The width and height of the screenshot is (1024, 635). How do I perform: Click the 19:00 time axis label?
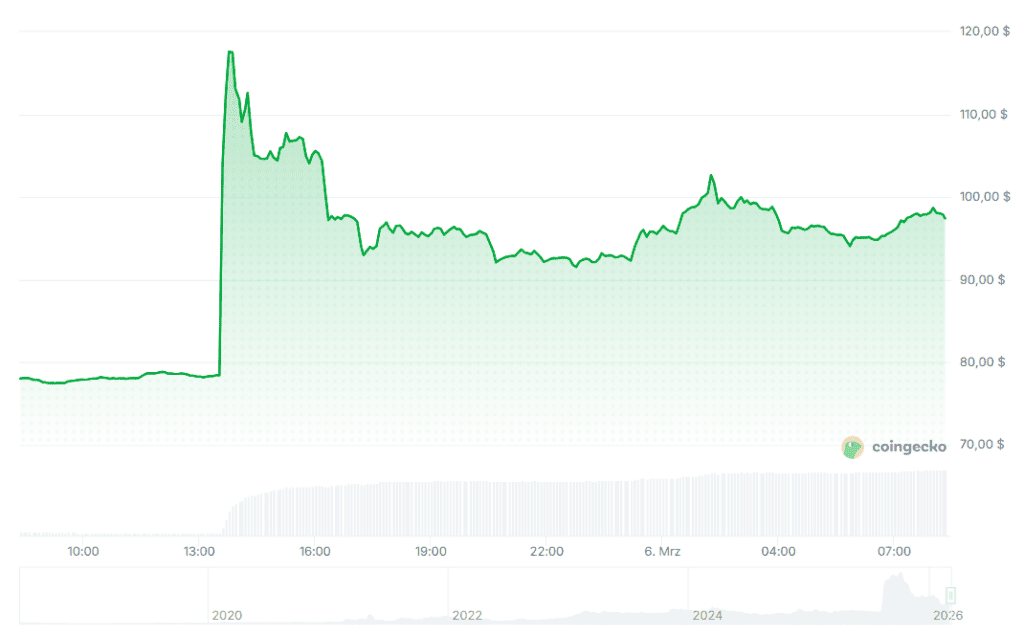[431, 551]
